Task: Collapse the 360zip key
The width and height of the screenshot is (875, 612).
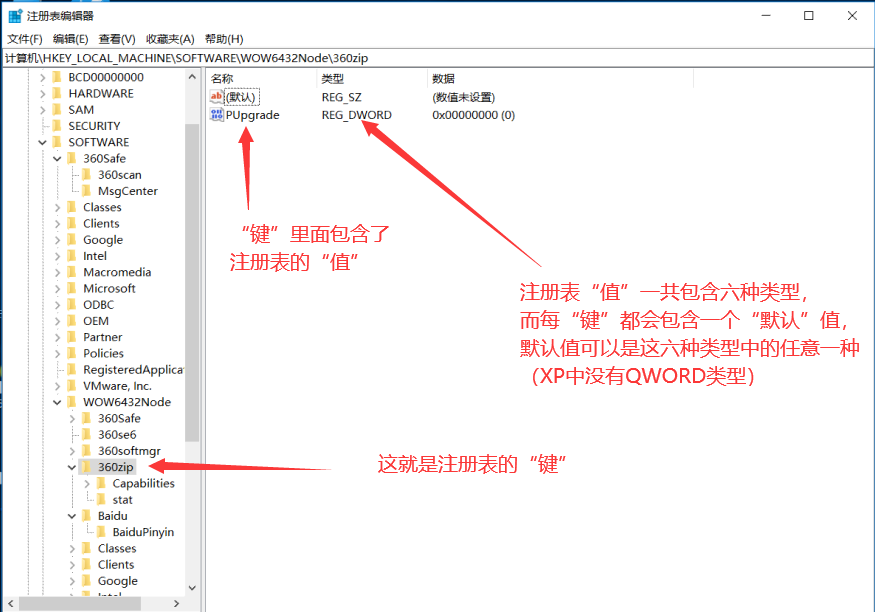Action: [x=72, y=467]
